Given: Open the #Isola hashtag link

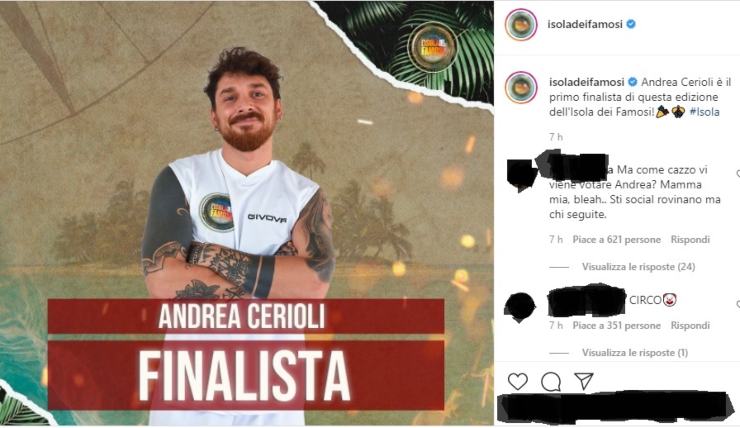Looking at the screenshot, I should pos(705,112).
